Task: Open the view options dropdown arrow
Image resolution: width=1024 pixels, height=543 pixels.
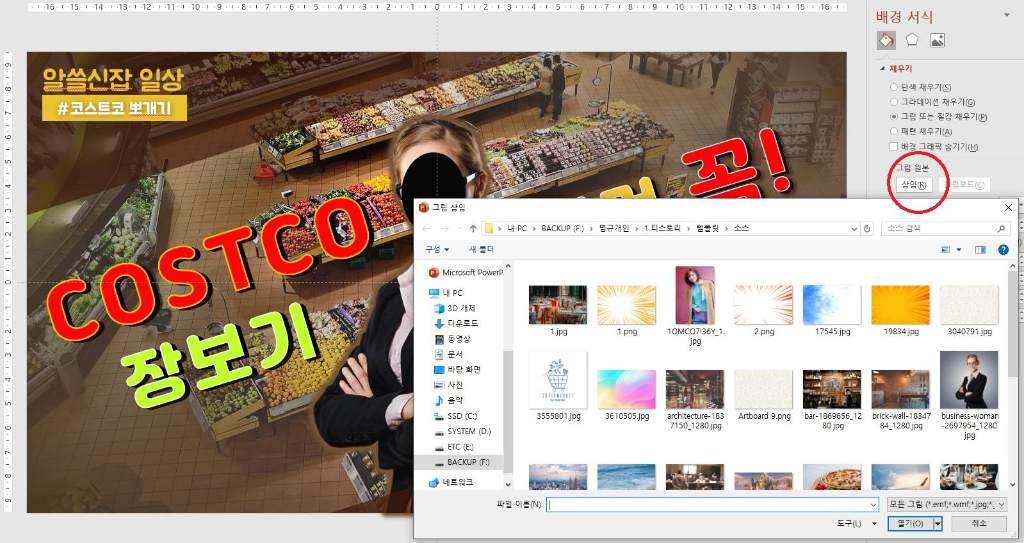Action: point(959,250)
